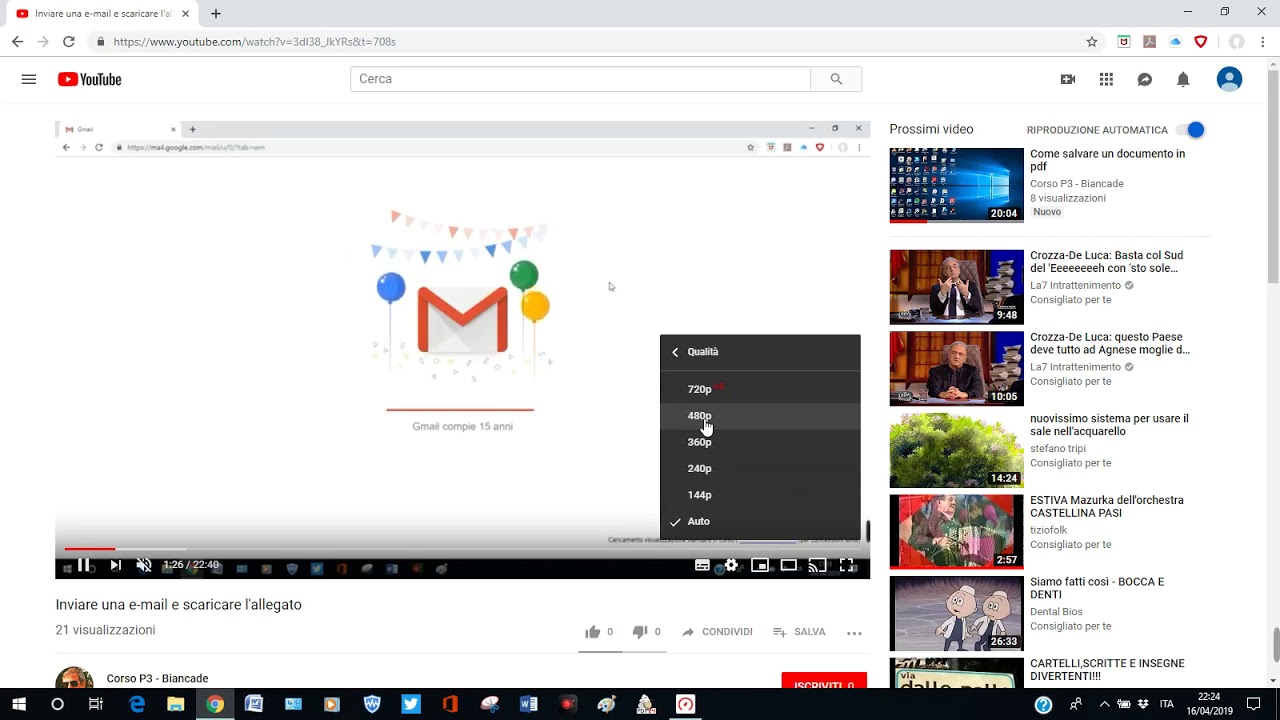The image size is (1280, 720).
Task: Open the Adobe Acrobat PDF extension
Action: coord(1150,42)
